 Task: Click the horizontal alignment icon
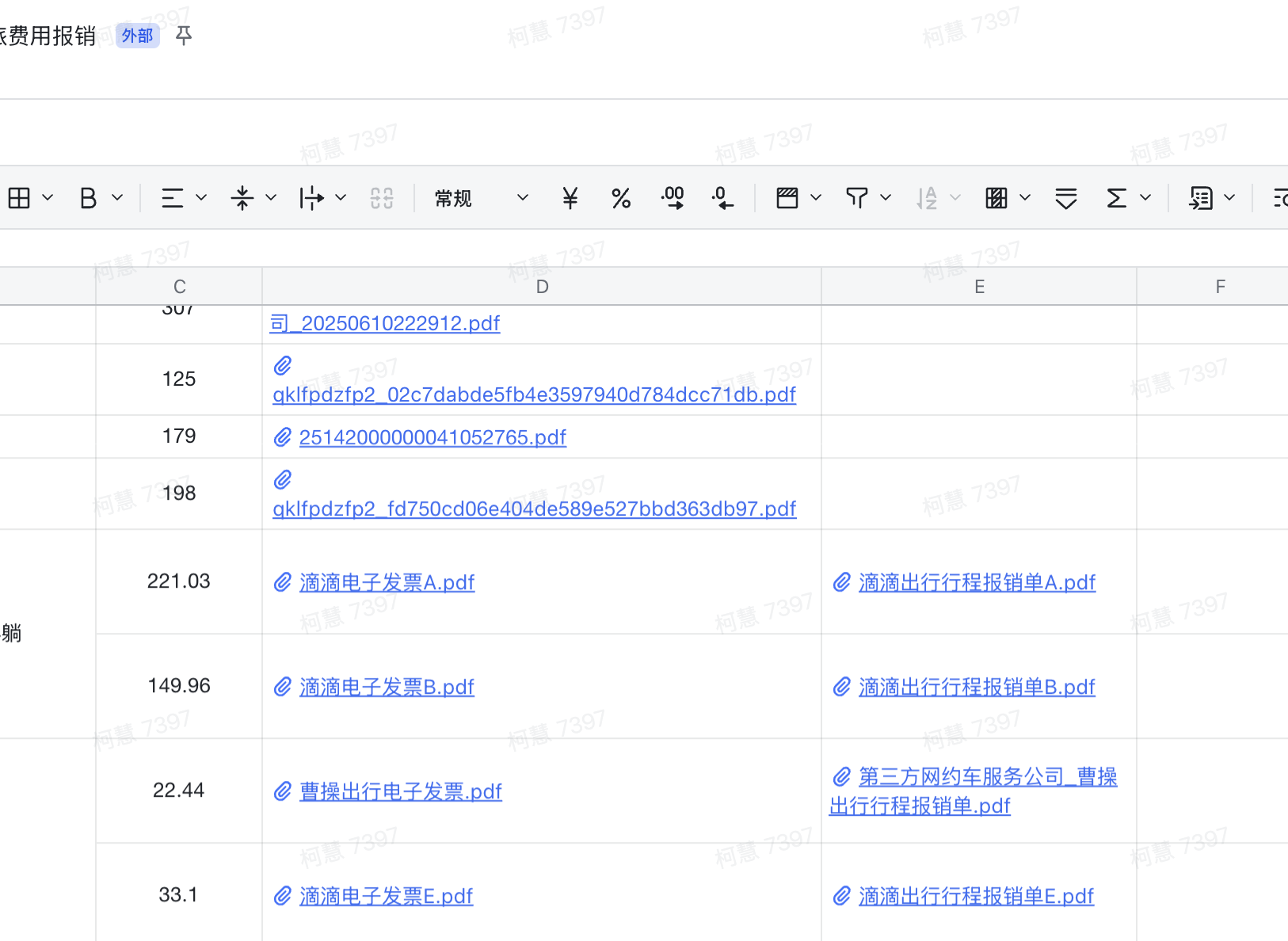pyautogui.click(x=172, y=198)
